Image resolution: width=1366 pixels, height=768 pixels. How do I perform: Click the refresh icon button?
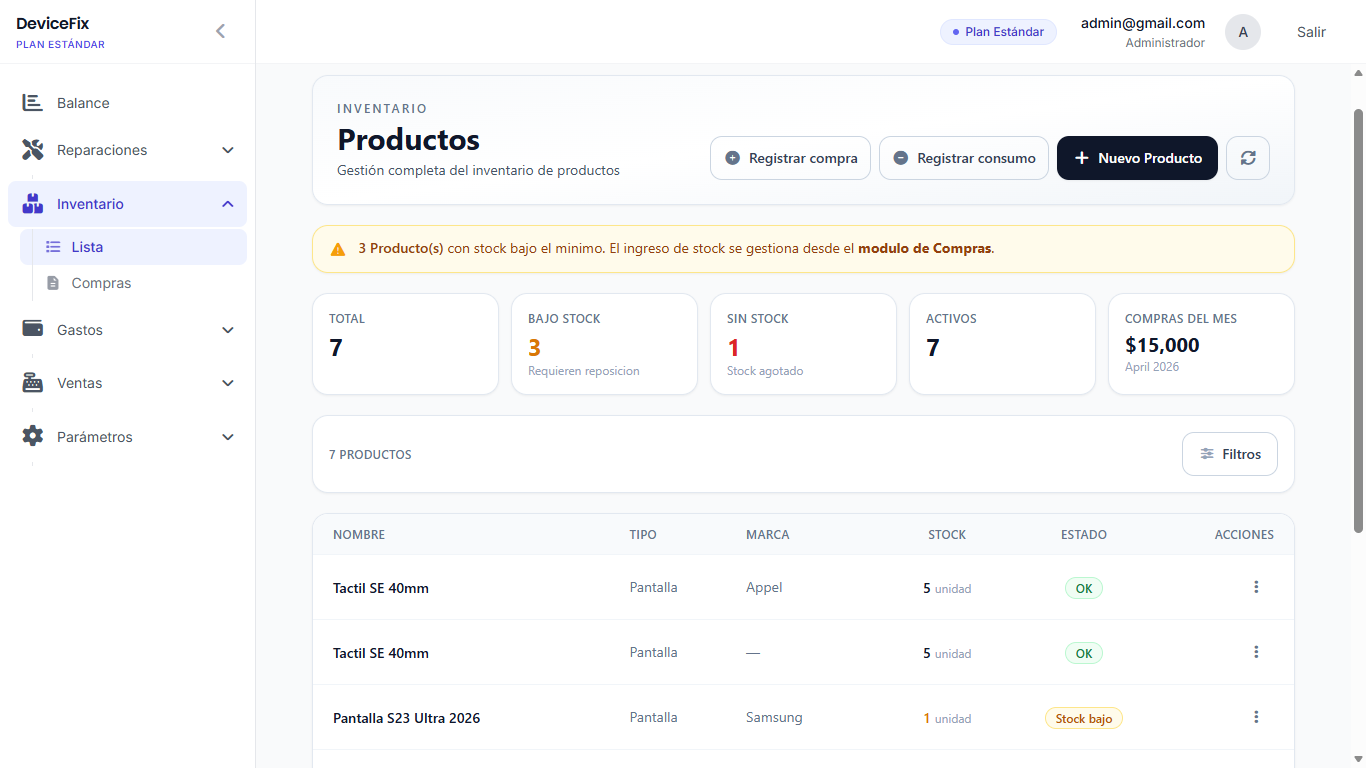[1247, 158]
